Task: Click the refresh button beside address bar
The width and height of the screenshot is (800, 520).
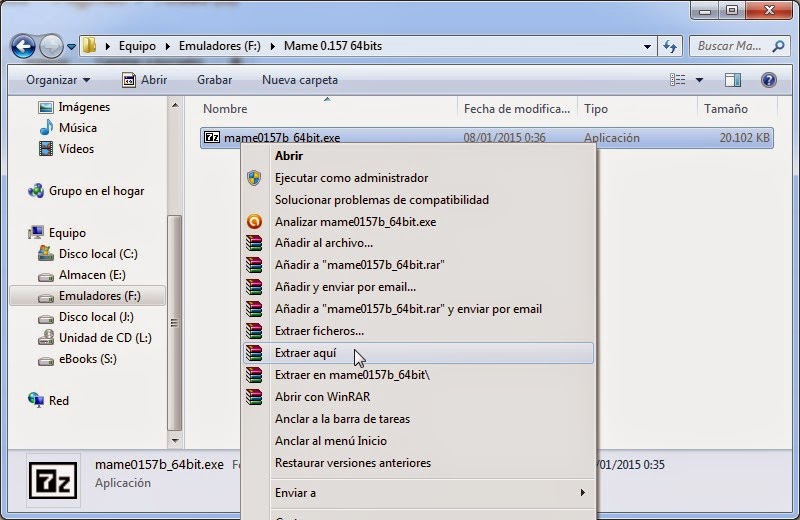Action: tap(670, 46)
